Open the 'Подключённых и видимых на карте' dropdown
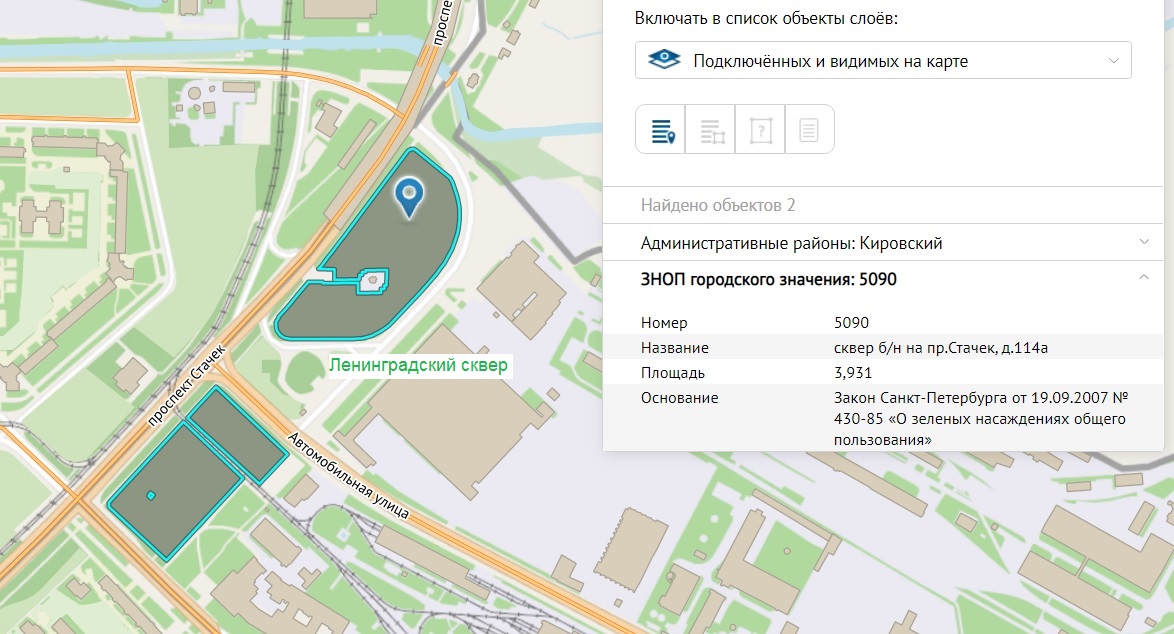 [883, 61]
